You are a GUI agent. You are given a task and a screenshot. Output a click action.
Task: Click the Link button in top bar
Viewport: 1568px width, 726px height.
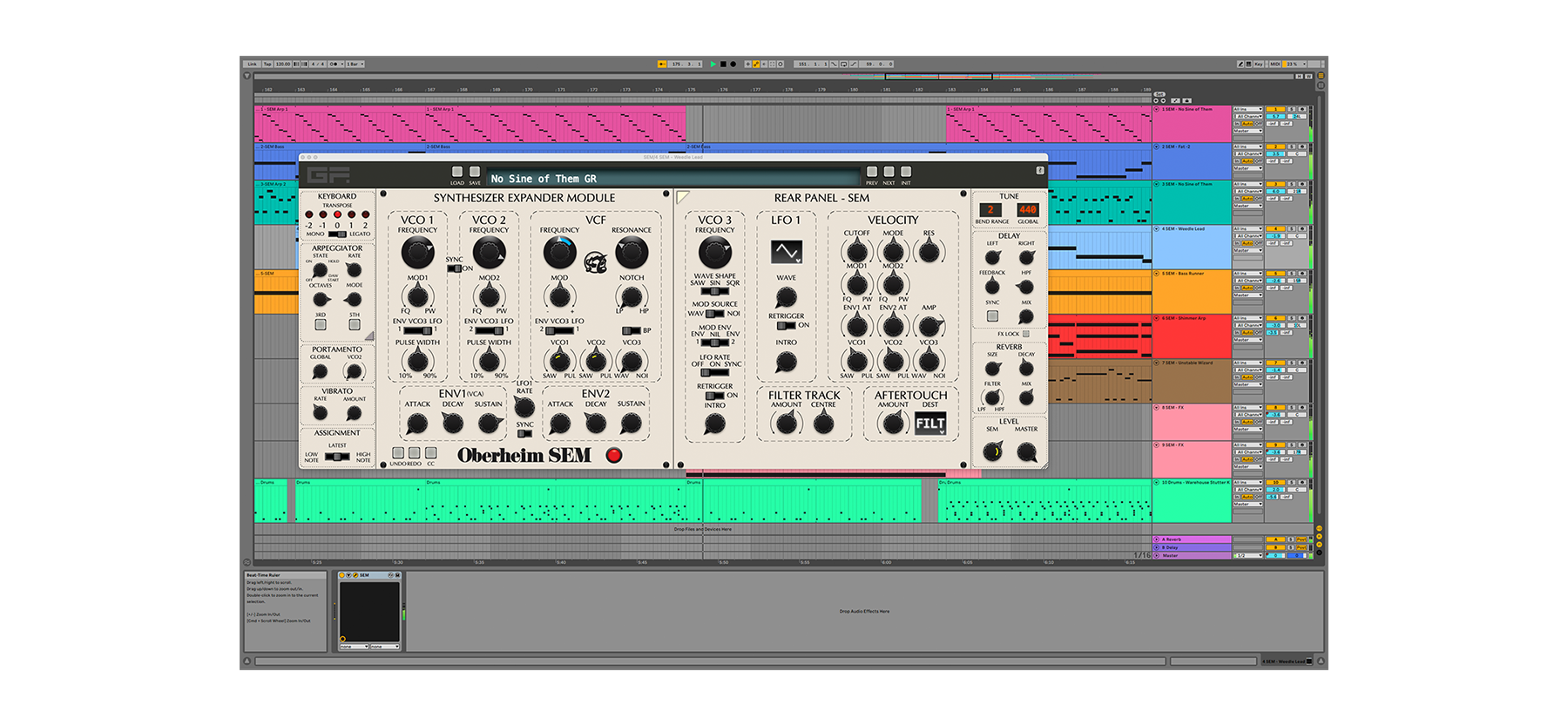coord(252,64)
